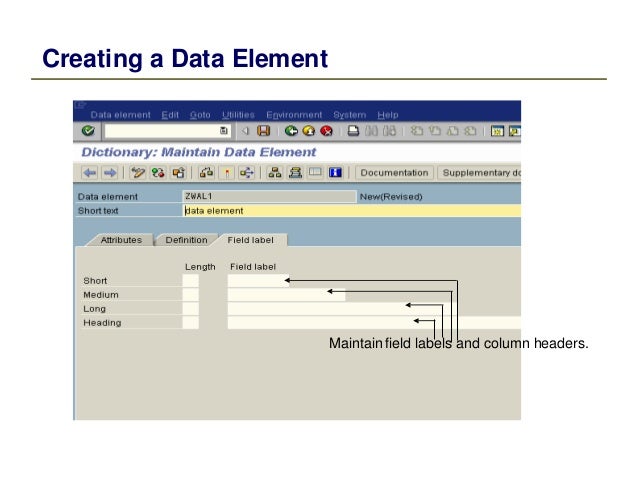Collapse the command field with the triangle
The width and height of the screenshot is (638, 479).
coord(245,131)
